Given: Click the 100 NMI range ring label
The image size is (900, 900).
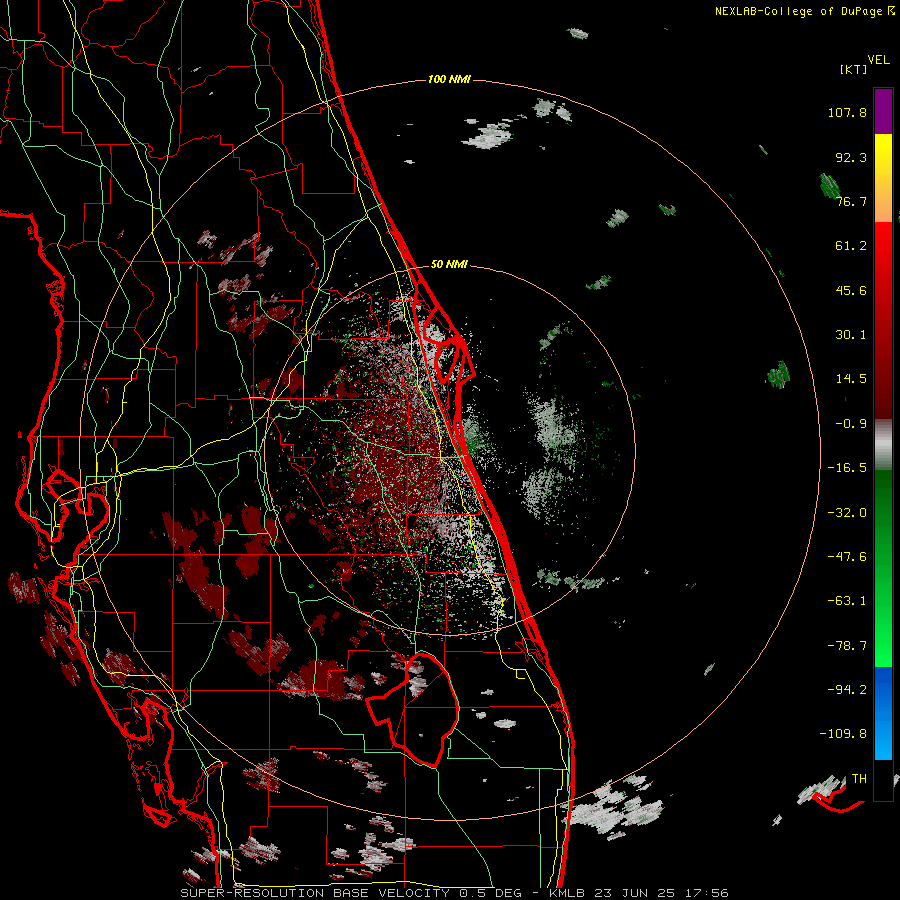Looking at the screenshot, I should (449, 79).
